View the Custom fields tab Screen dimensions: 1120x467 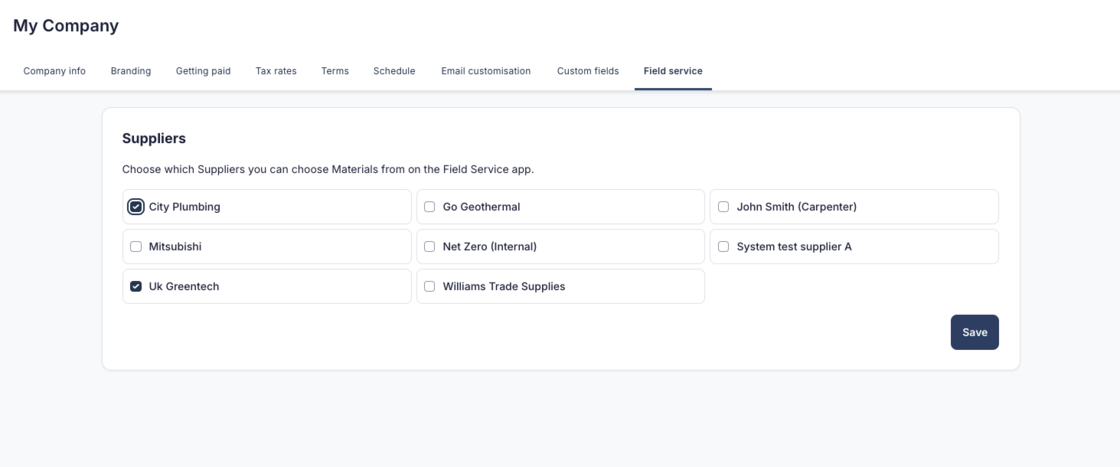[588, 71]
